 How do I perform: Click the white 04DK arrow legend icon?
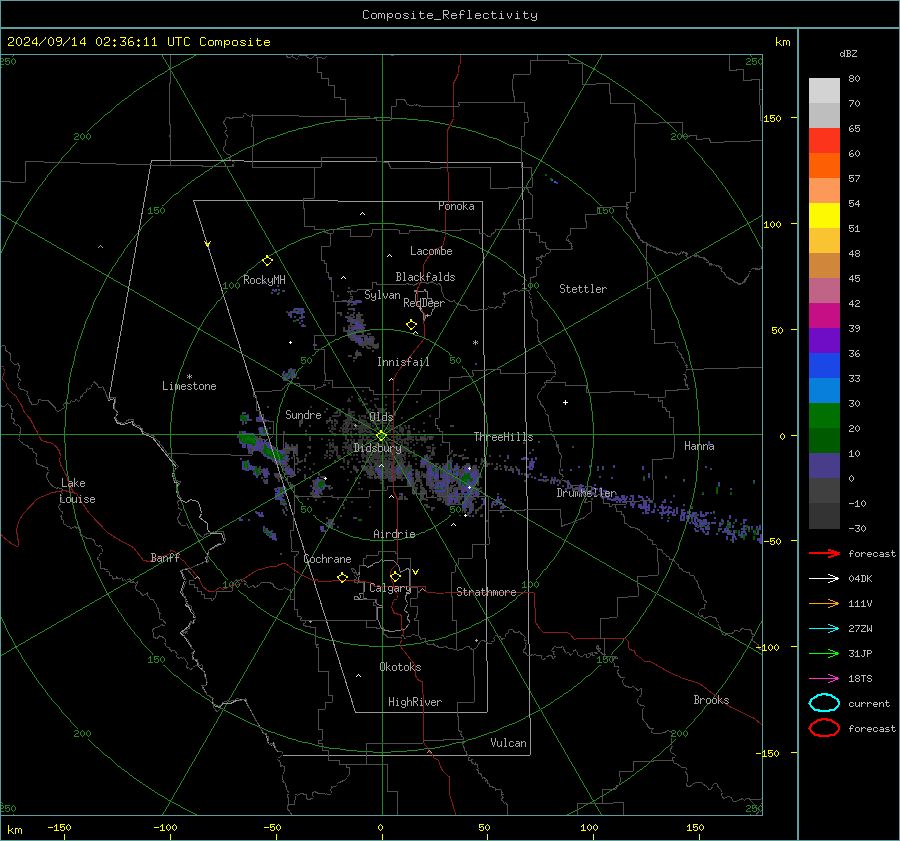pos(824,579)
